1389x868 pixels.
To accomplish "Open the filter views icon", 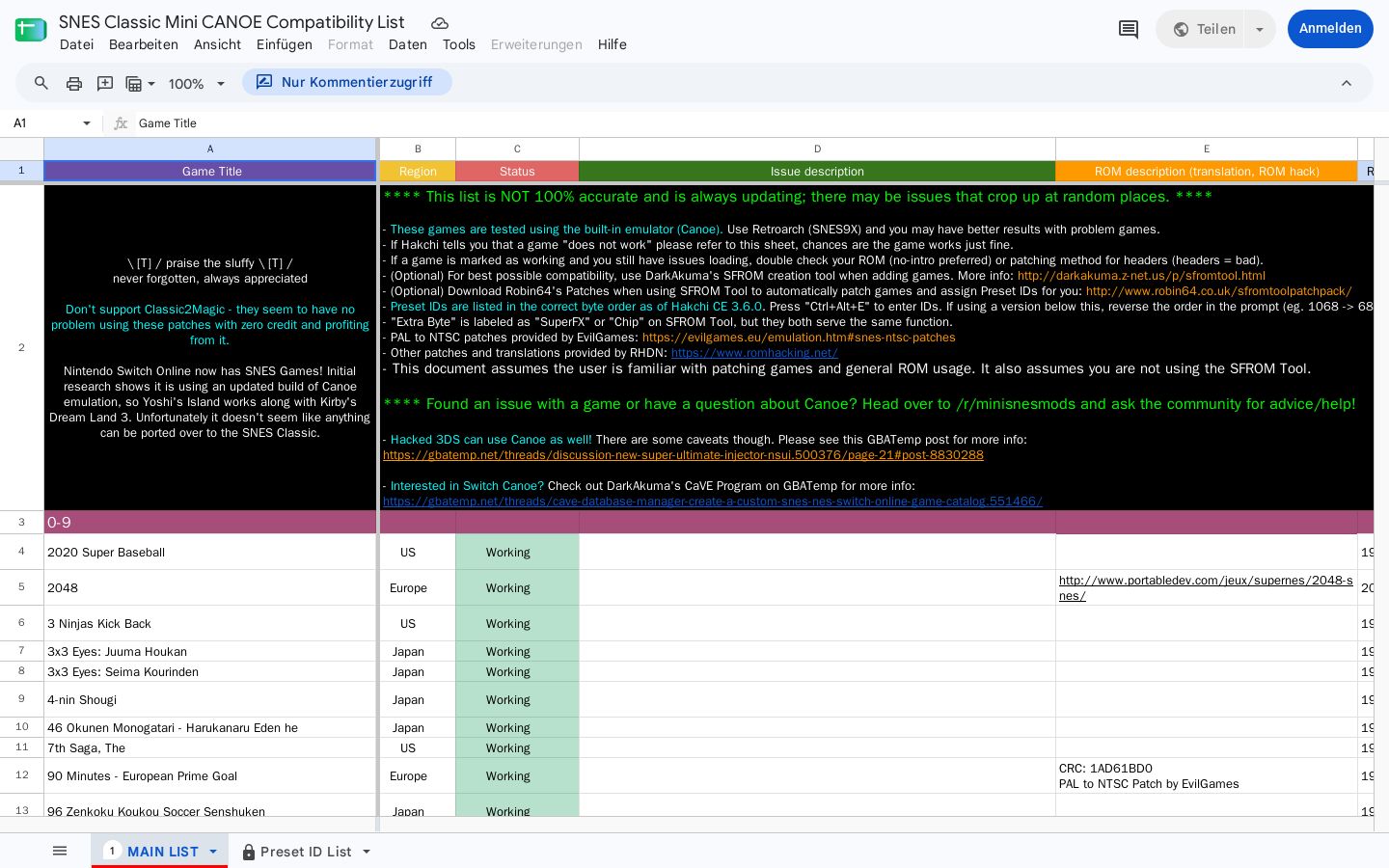I will click(140, 83).
